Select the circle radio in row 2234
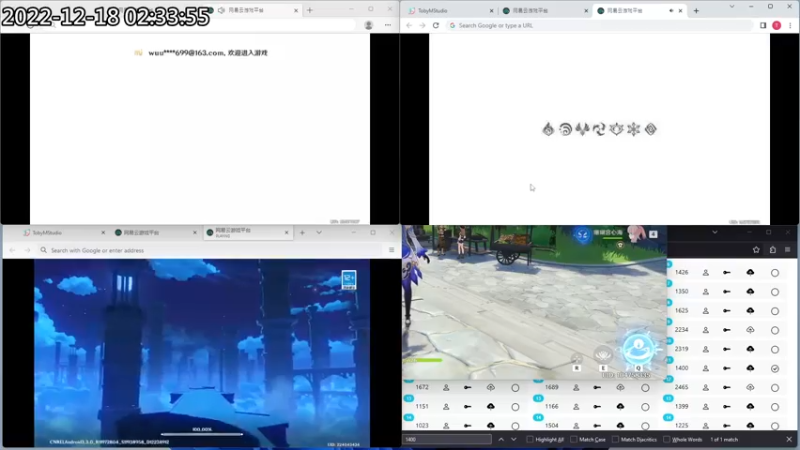This screenshot has width=800, height=450. 774,330
